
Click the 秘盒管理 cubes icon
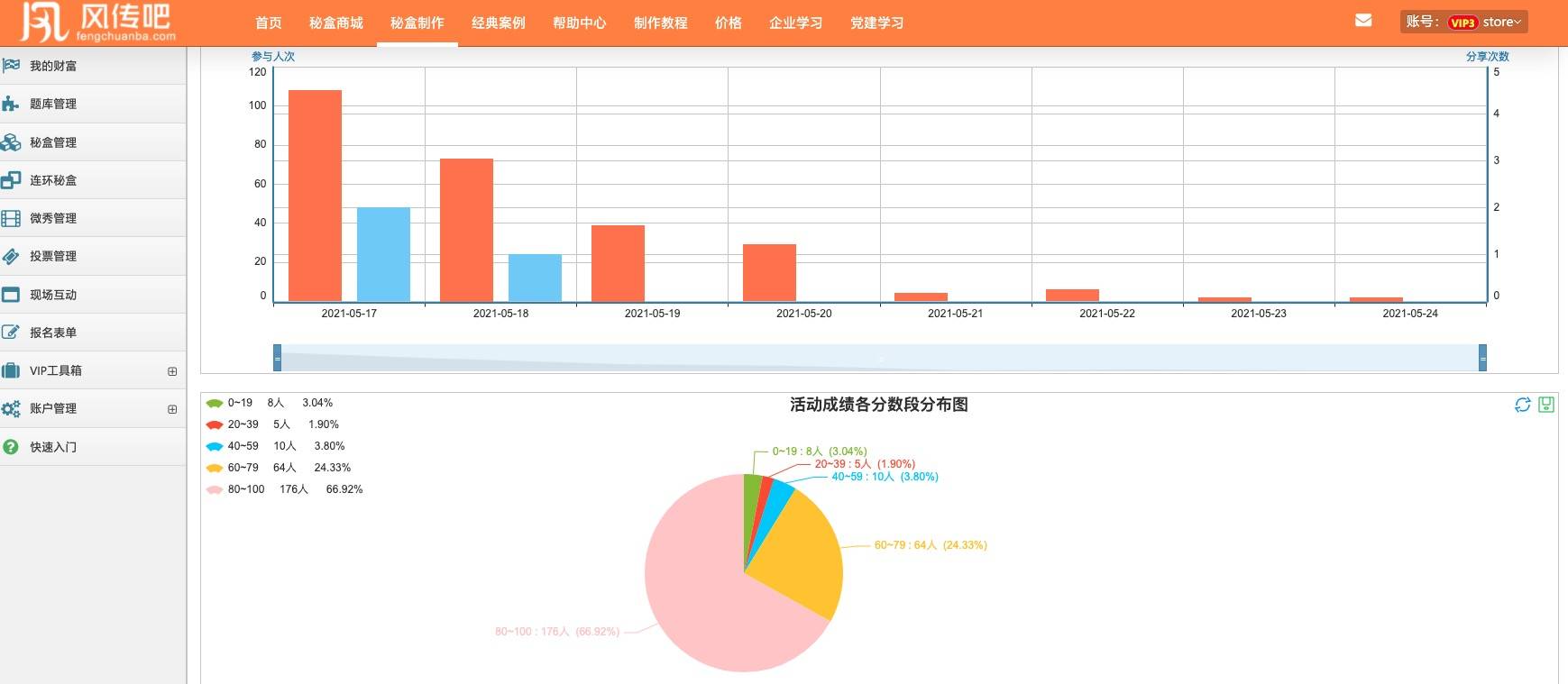click(x=11, y=142)
